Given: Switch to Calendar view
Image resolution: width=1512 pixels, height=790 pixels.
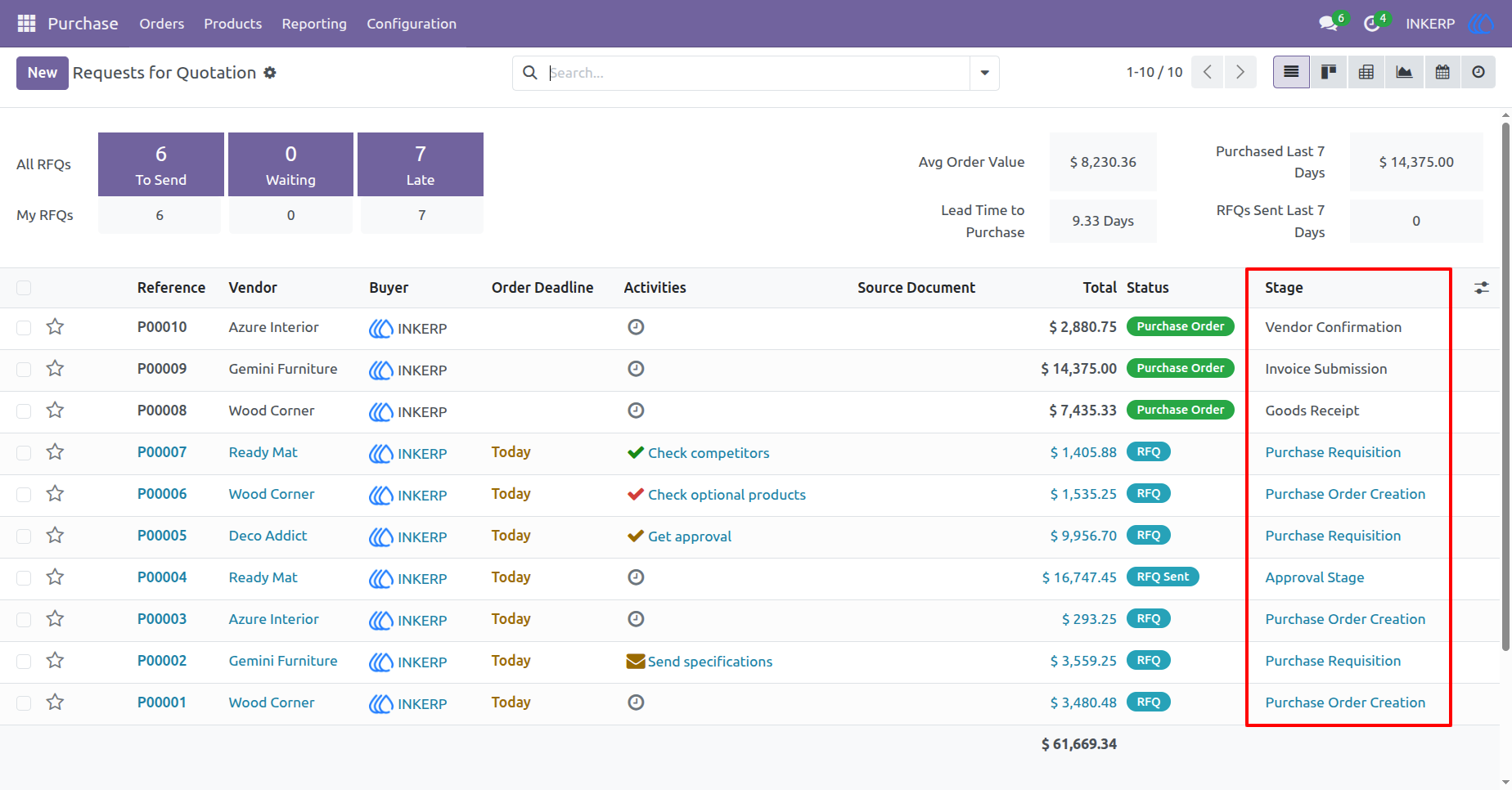Looking at the screenshot, I should point(1442,72).
